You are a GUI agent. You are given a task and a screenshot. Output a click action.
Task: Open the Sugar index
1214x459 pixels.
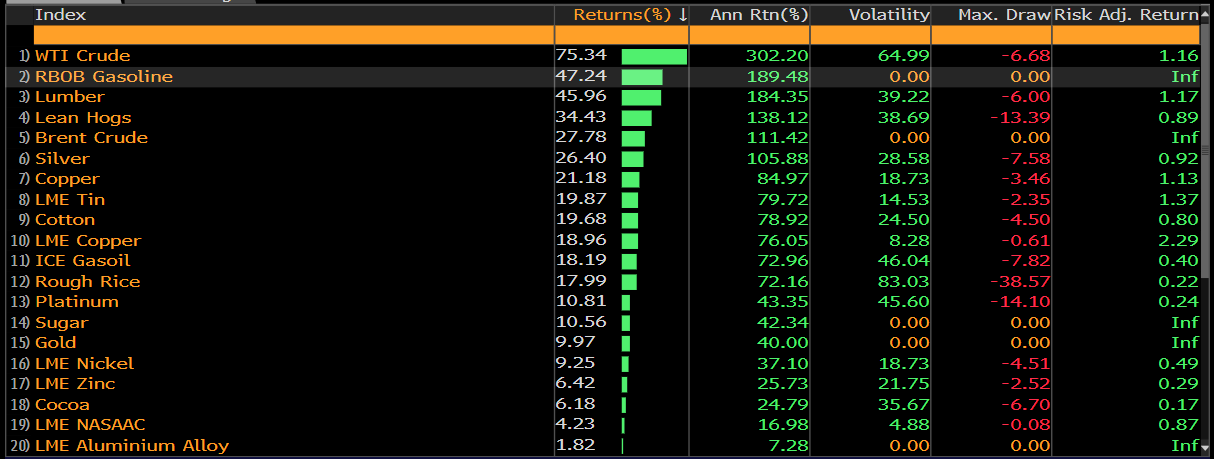pos(61,323)
